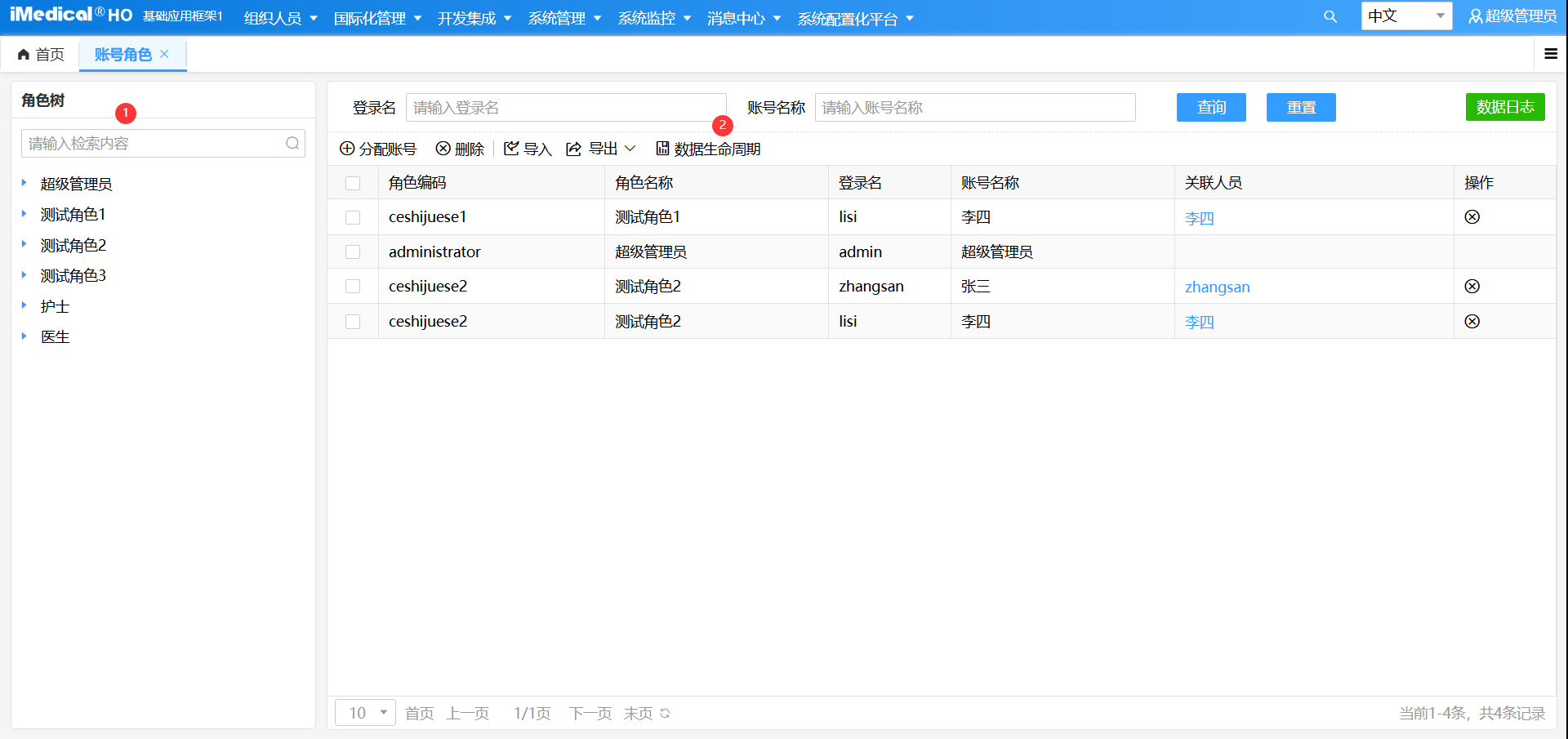Click the 导入 import icon

coord(511,149)
